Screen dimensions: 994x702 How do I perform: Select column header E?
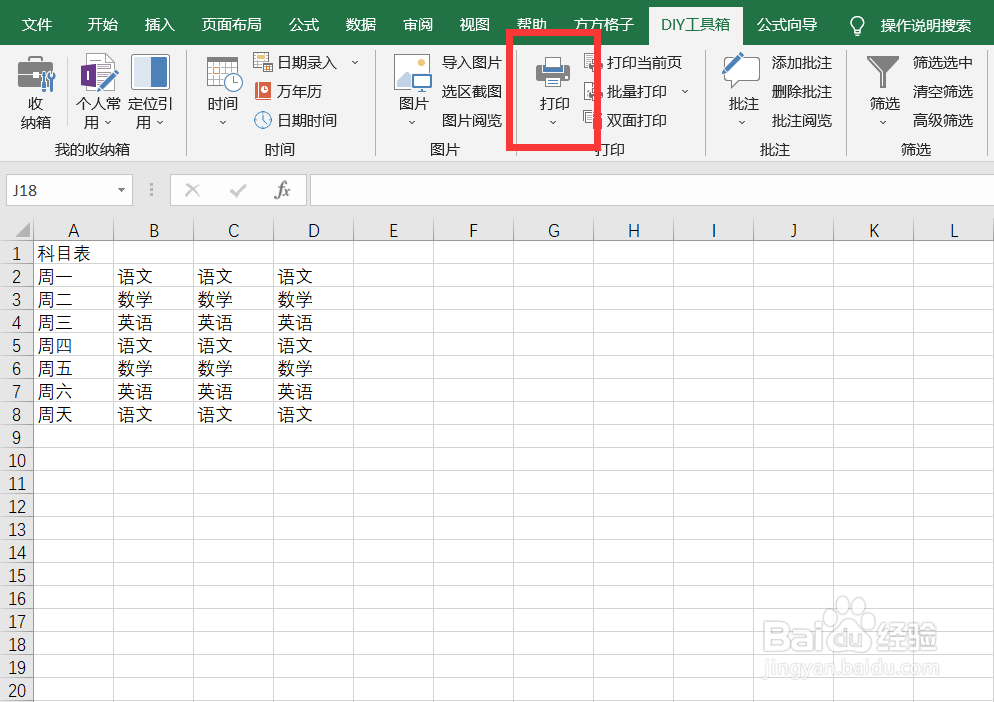pos(394,230)
